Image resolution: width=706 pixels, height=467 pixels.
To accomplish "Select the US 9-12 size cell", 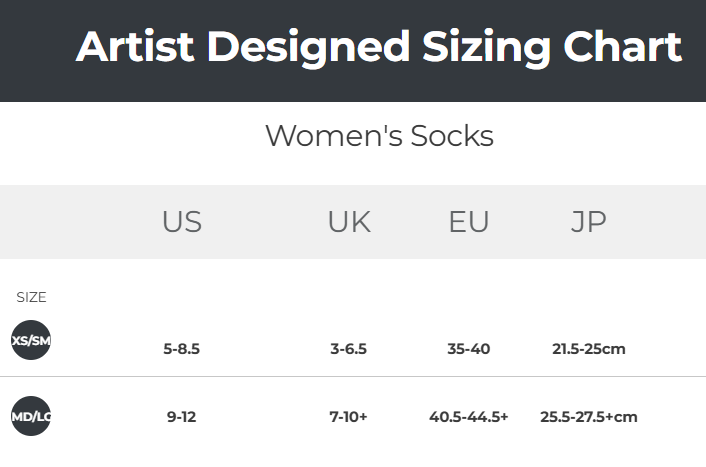I will click(x=182, y=416).
